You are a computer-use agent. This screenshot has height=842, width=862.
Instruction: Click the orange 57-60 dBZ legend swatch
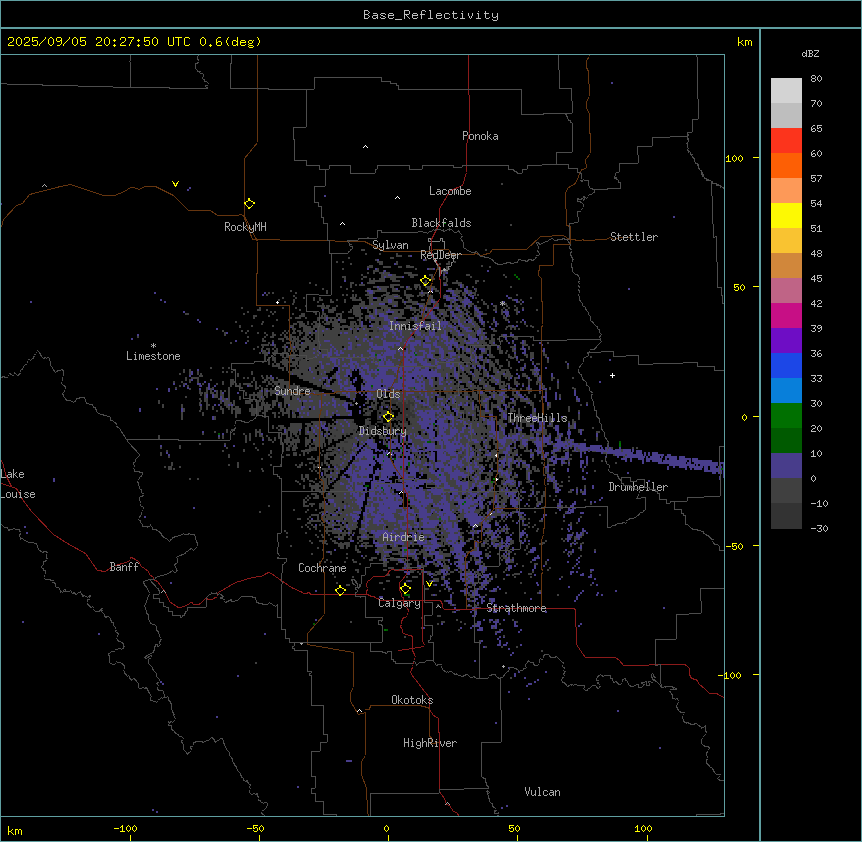pyautogui.click(x=786, y=166)
